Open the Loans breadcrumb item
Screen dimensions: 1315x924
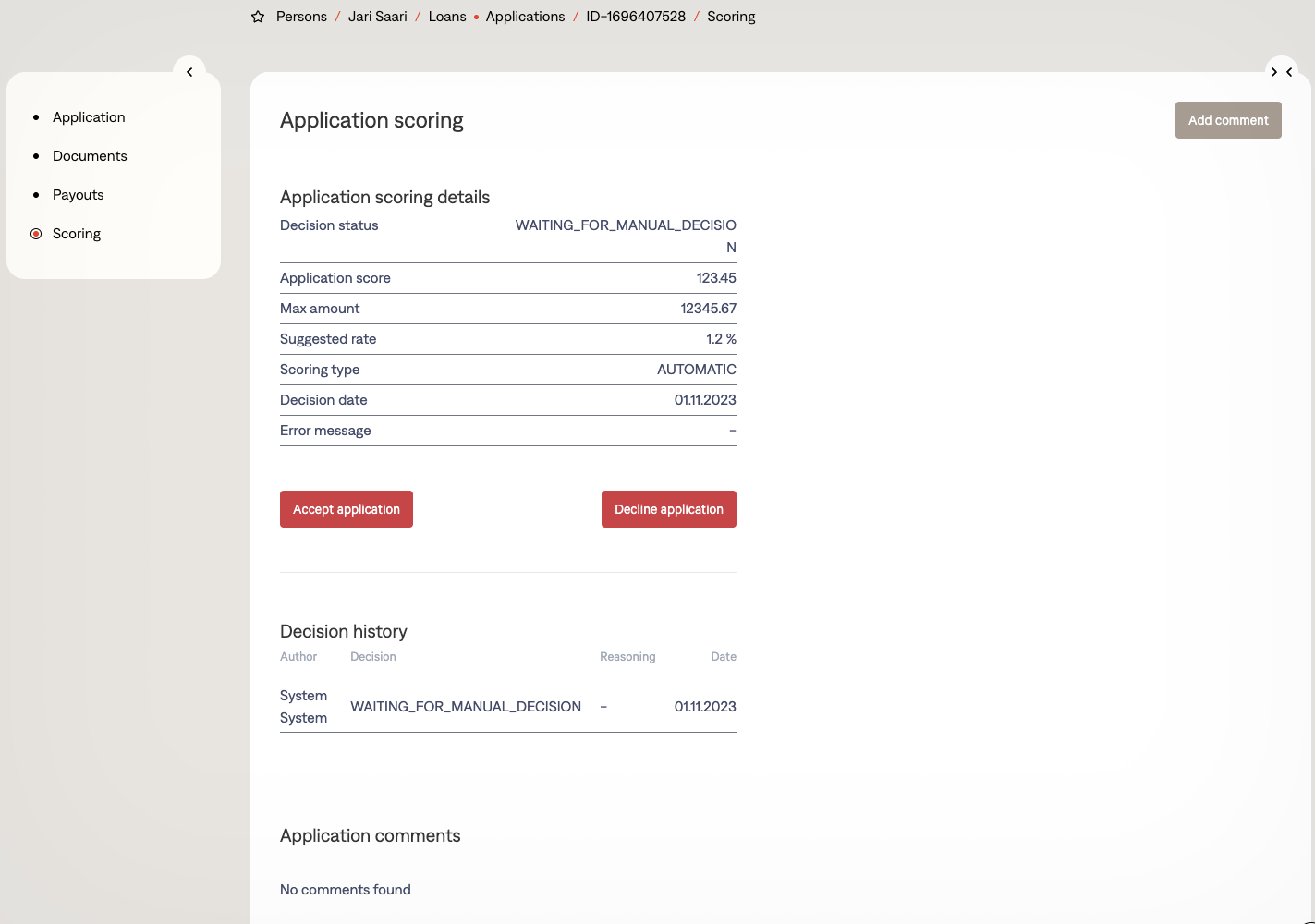447,17
